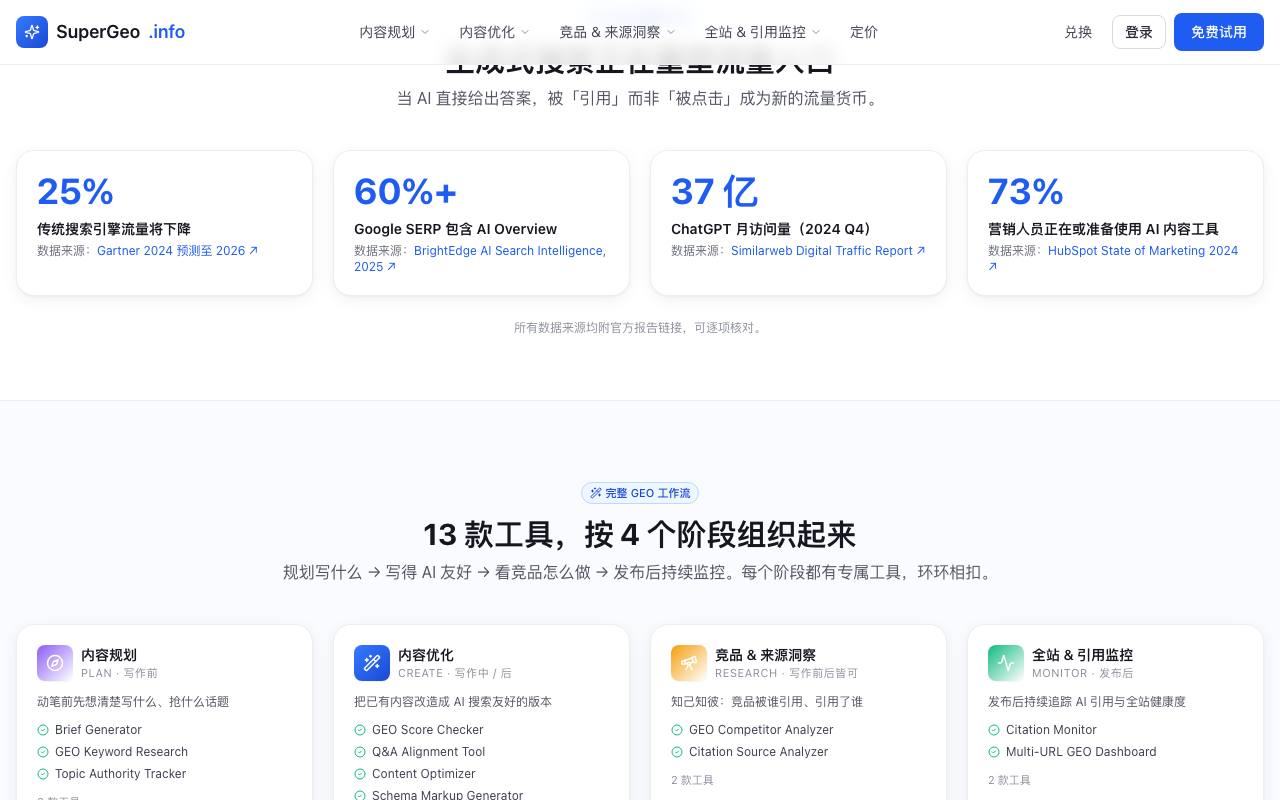Click the 竞品 & 来源洞察 telescope icon
1280x800 pixels.
coord(689,663)
